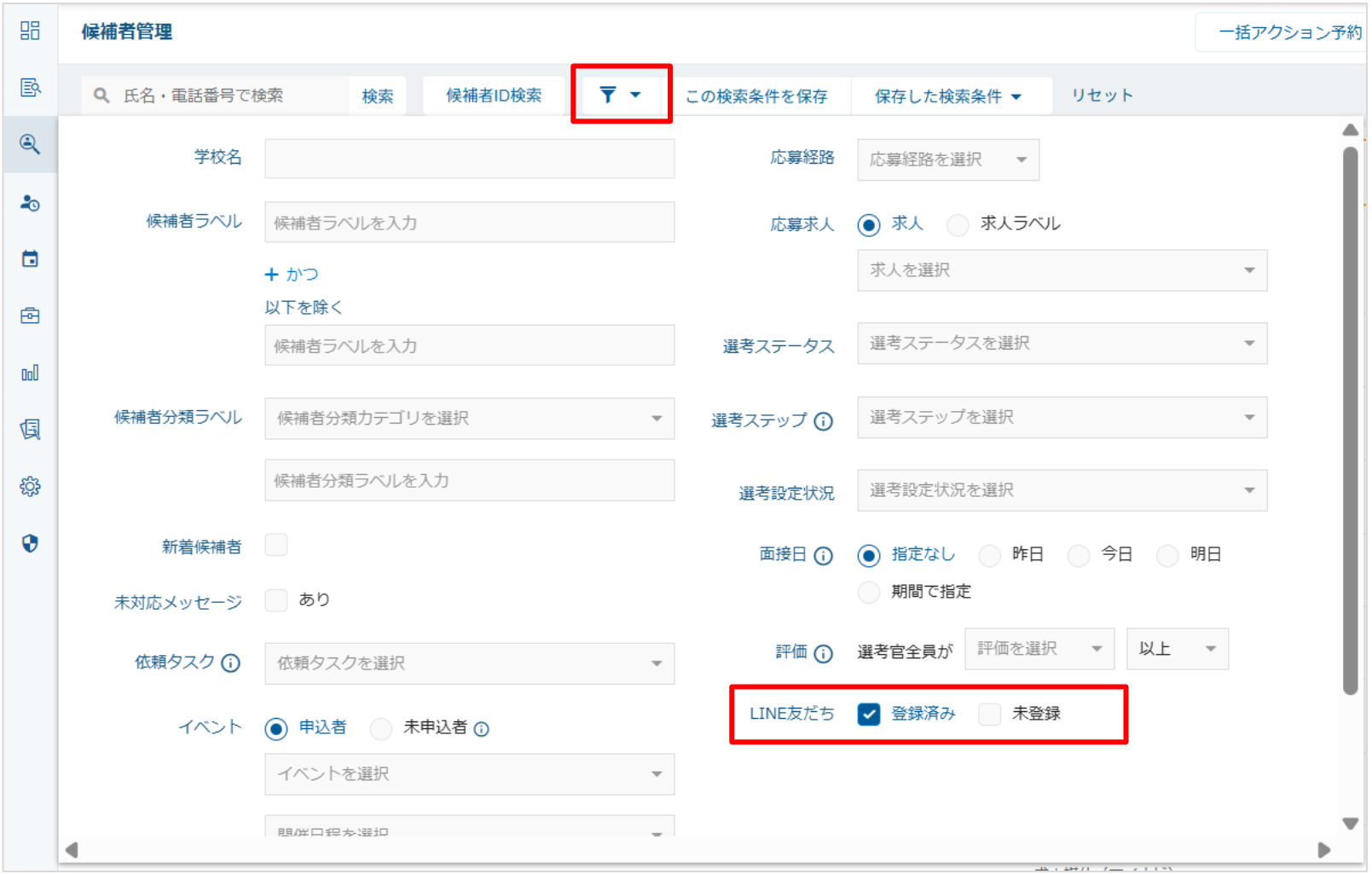Open the 保存した検索条件 menu
Screen dimensions: 1372x874
click(947, 96)
